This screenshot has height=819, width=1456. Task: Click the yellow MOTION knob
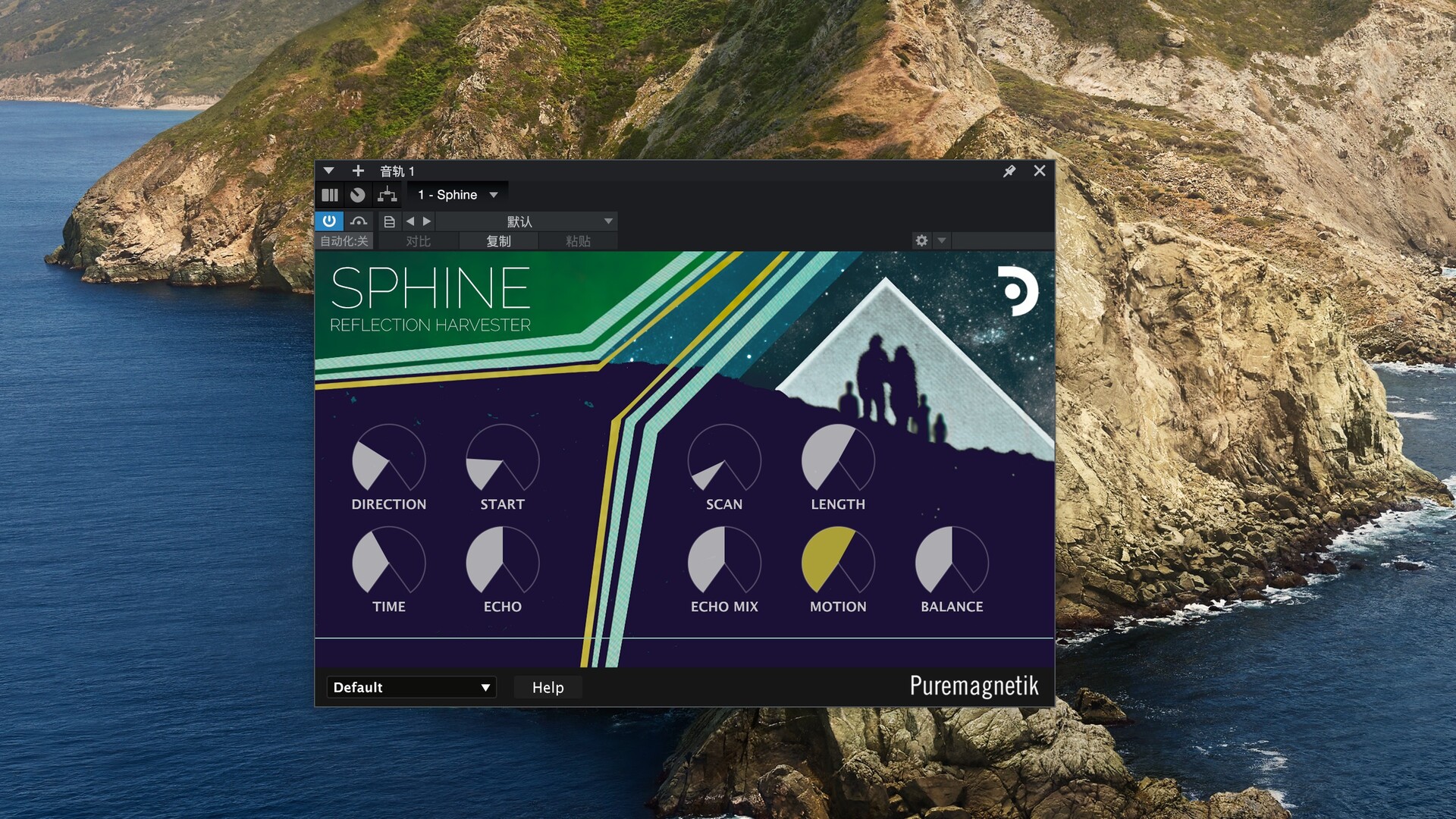coord(838,562)
